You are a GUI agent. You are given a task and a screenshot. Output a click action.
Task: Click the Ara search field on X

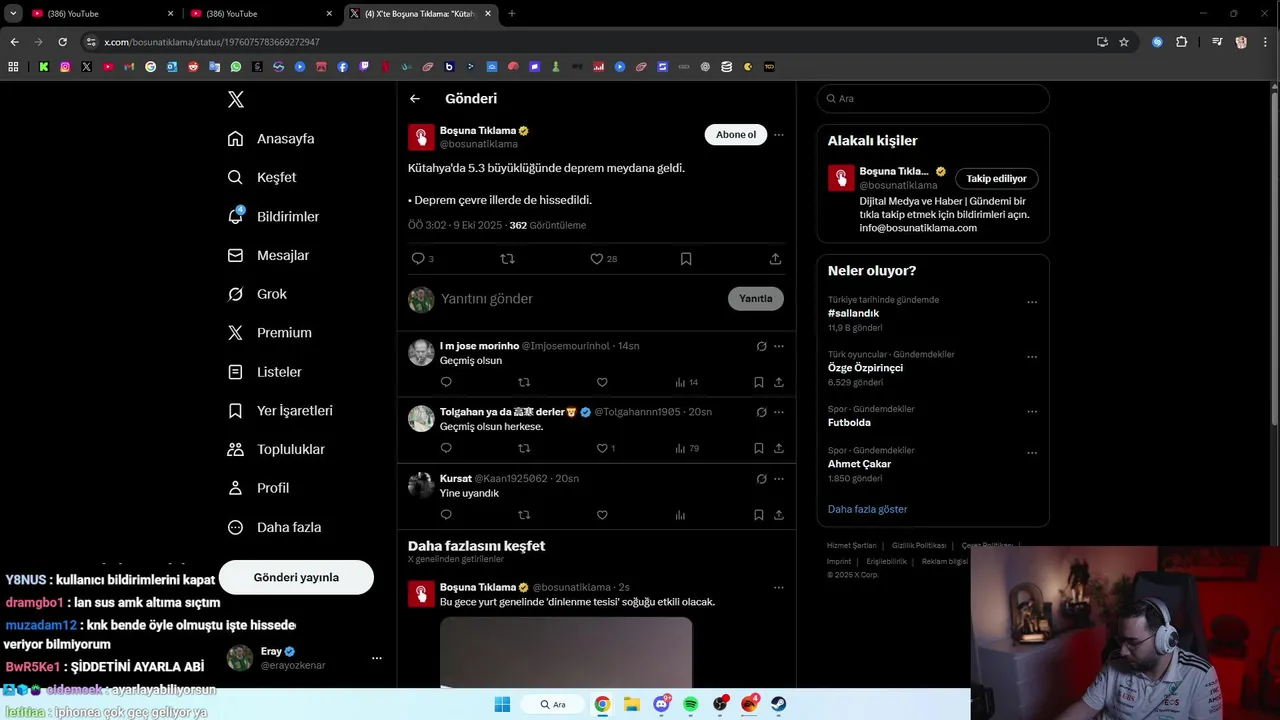pos(933,99)
